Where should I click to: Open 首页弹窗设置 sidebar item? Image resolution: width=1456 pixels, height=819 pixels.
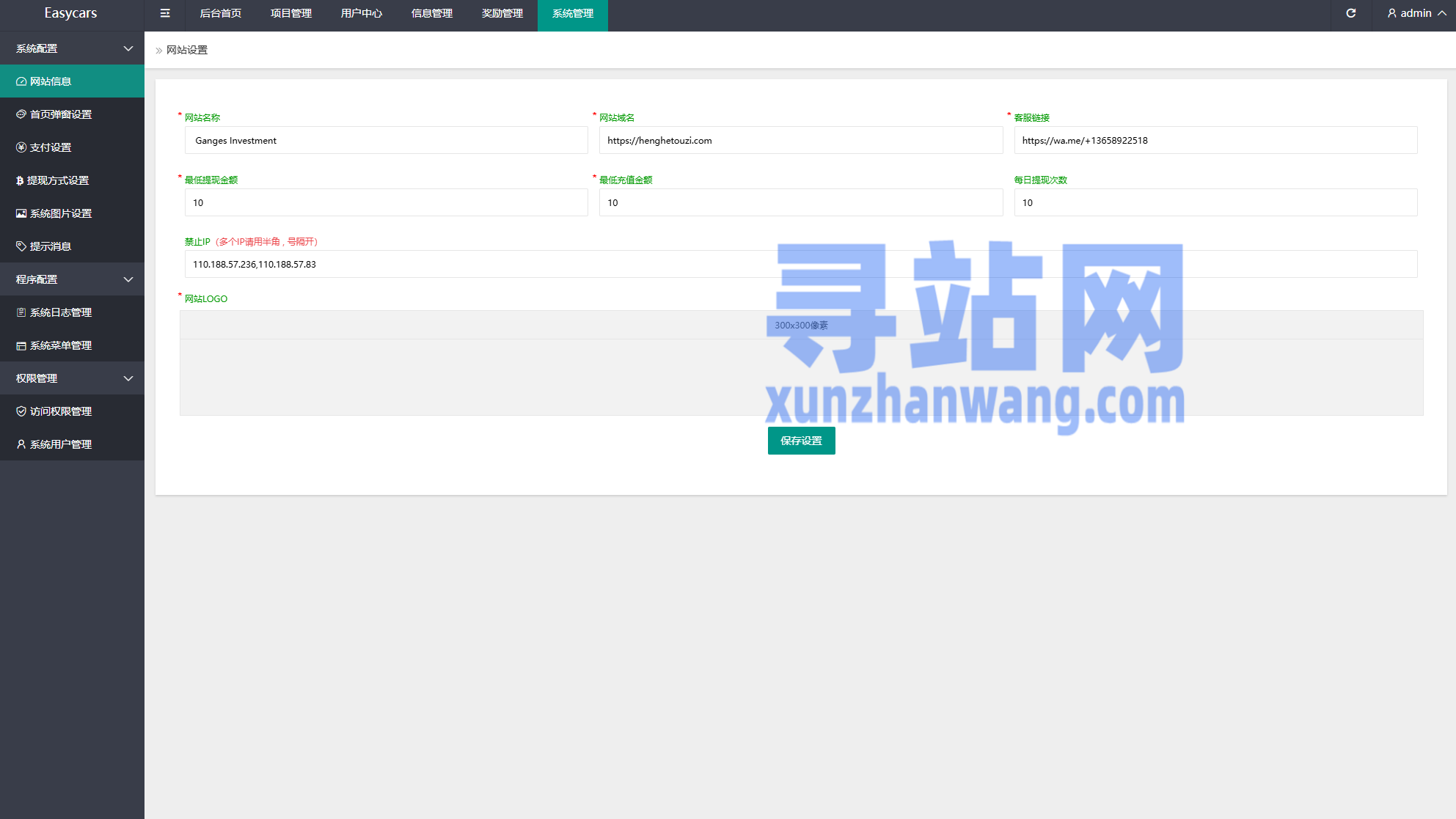coord(61,114)
